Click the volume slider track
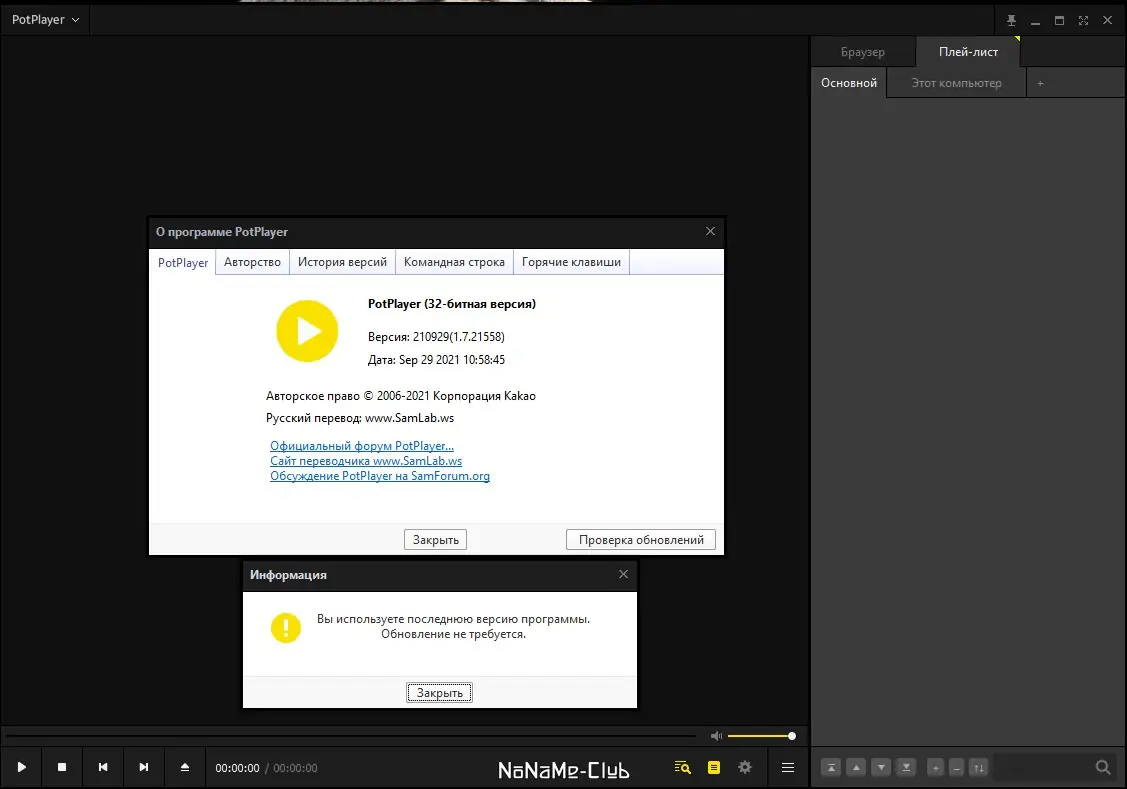The height and width of the screenshot is (789, 1127). tap(759, 736)
